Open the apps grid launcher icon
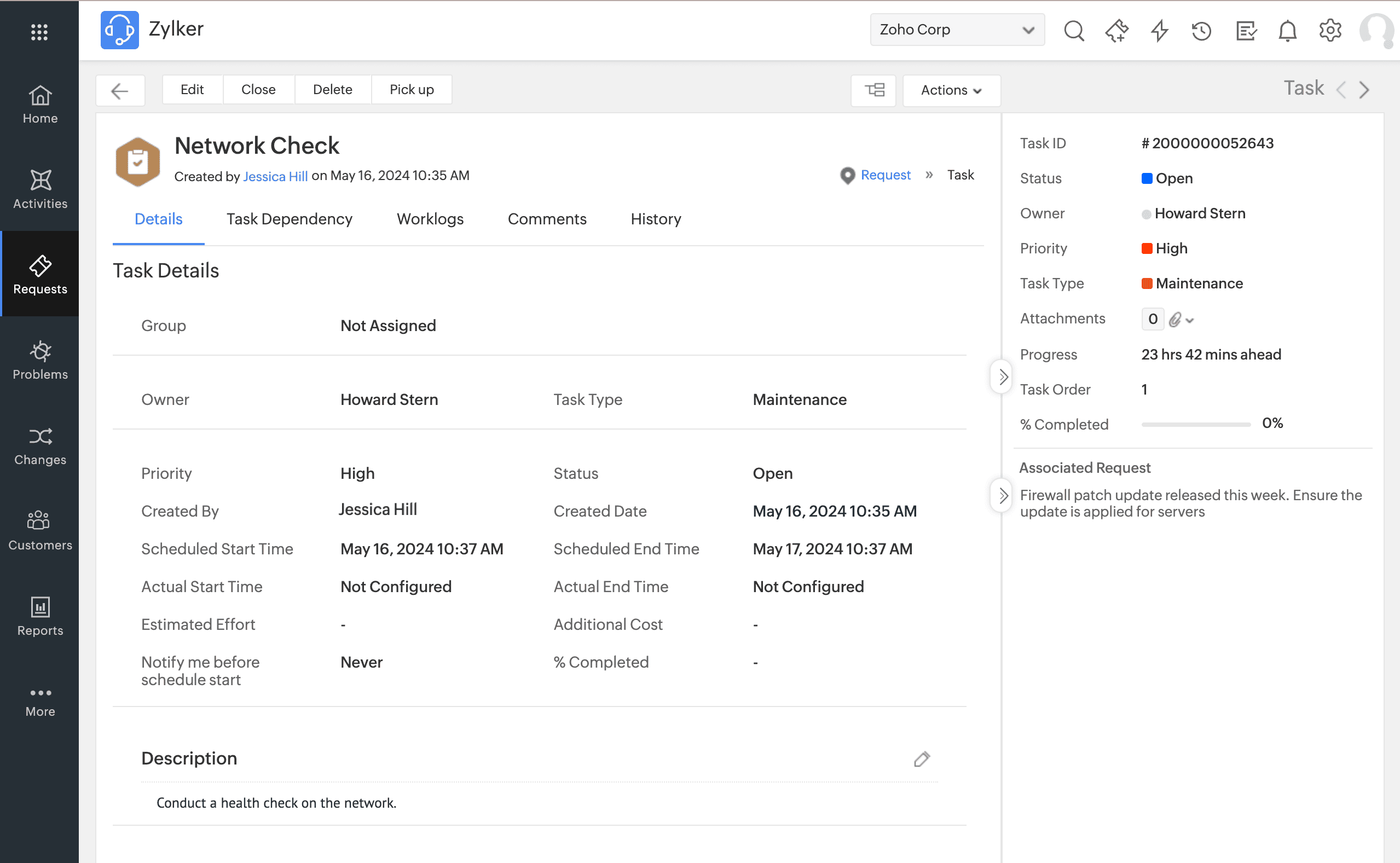The height and width of the screenshot is (863, 1400). point(39,31)
